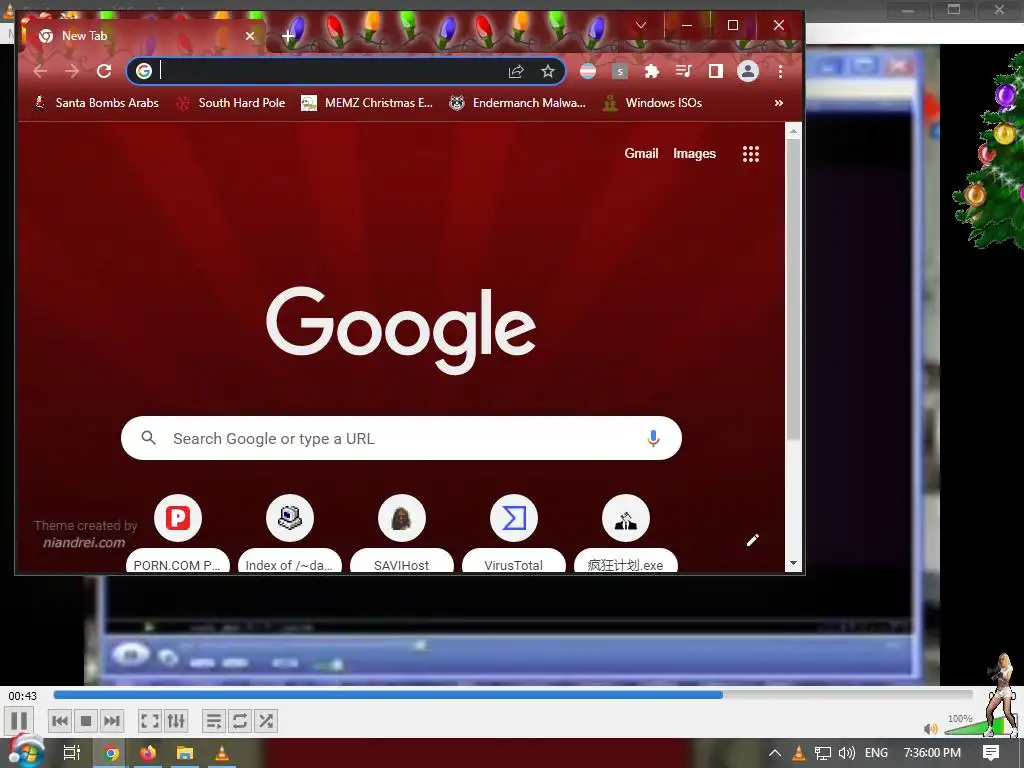This screenshot has height=768, width=1024.
Task: Click VLC elapsed time 00:43
Action: (22, 696)
